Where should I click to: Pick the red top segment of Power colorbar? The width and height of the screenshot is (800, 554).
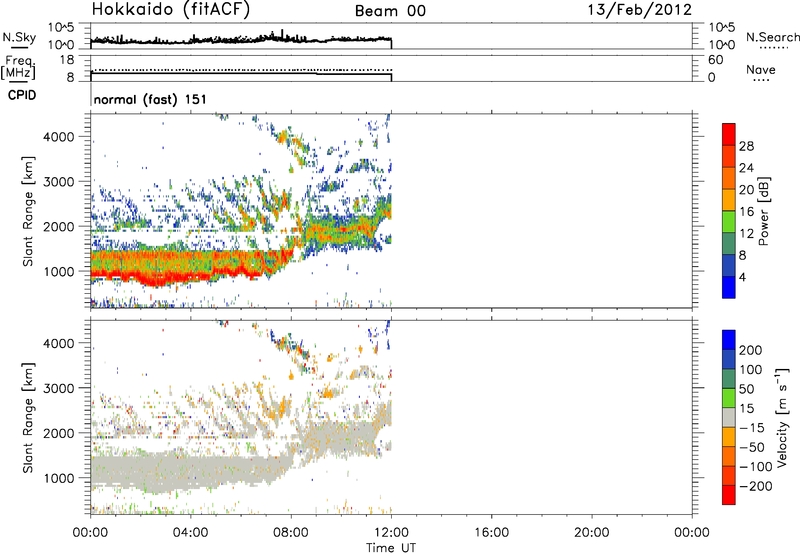point(729,134)
